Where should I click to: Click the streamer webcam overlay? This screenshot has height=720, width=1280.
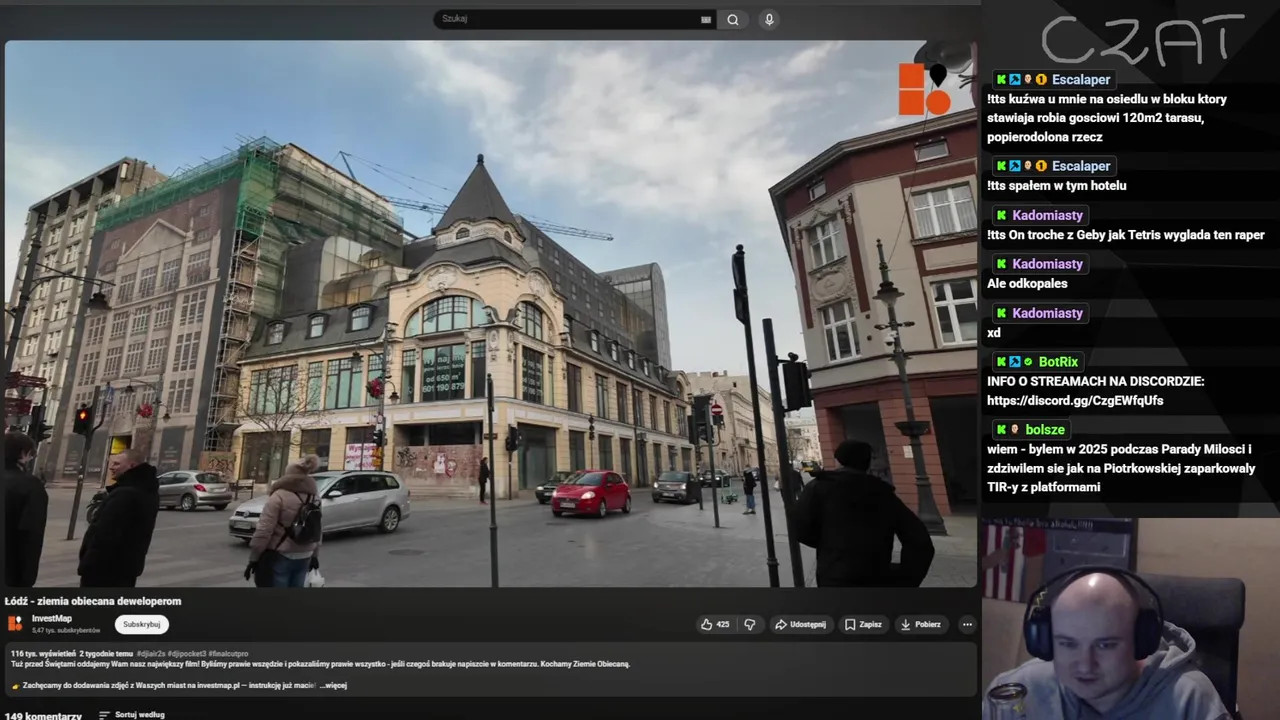point(1131,619)
